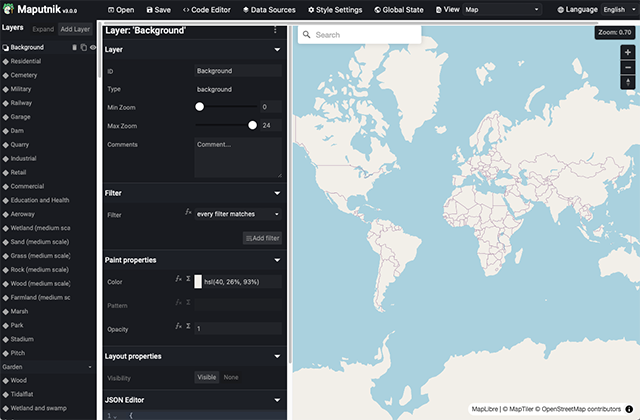Open the layer options kebab menu
The image size is (640, 420).
click(275, 30)
